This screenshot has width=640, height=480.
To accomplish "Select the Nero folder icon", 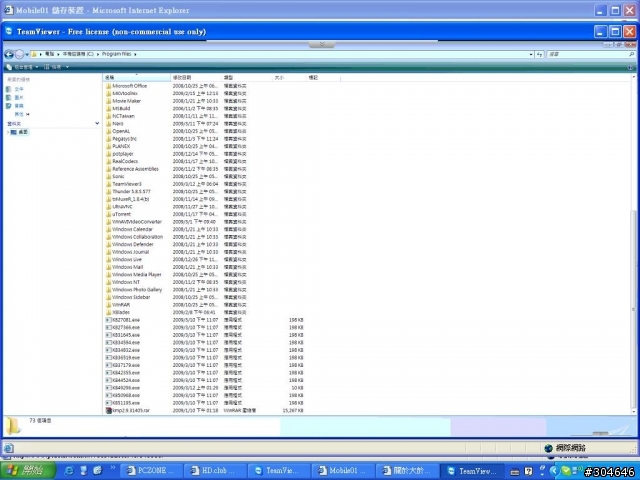I will point(109,124).
